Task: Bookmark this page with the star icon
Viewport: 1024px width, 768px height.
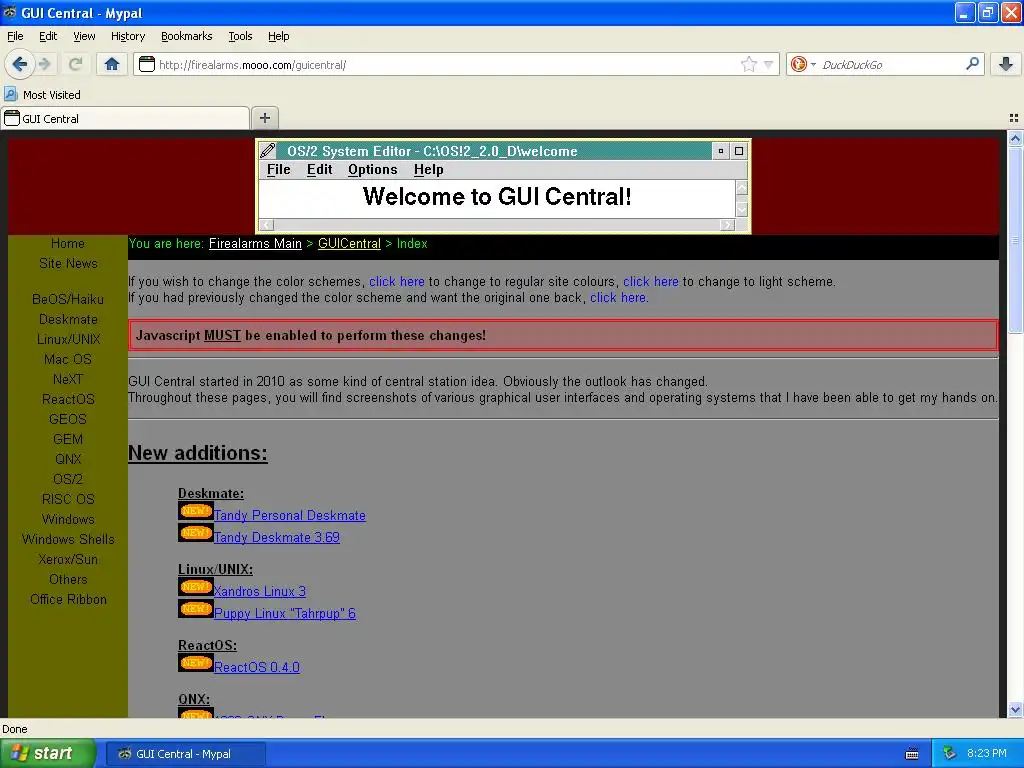Action: (x=749, y=64)
